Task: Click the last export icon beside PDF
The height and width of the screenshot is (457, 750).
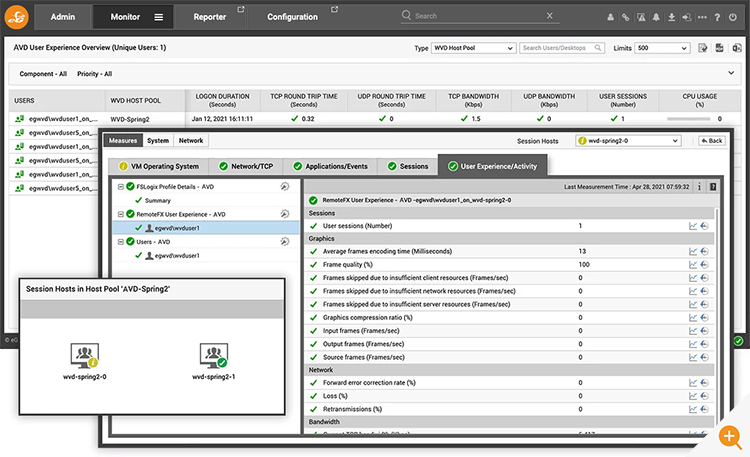Action: [x=737, y=48]
